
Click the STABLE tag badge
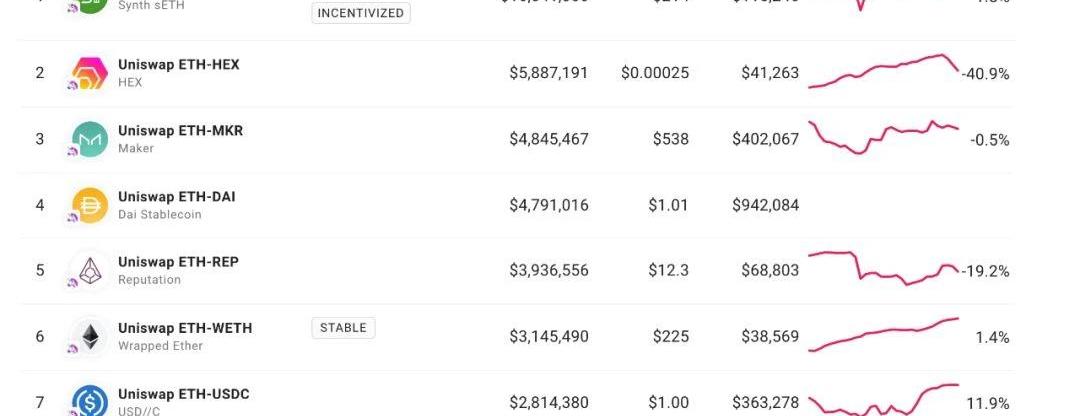tap(343, 328)
